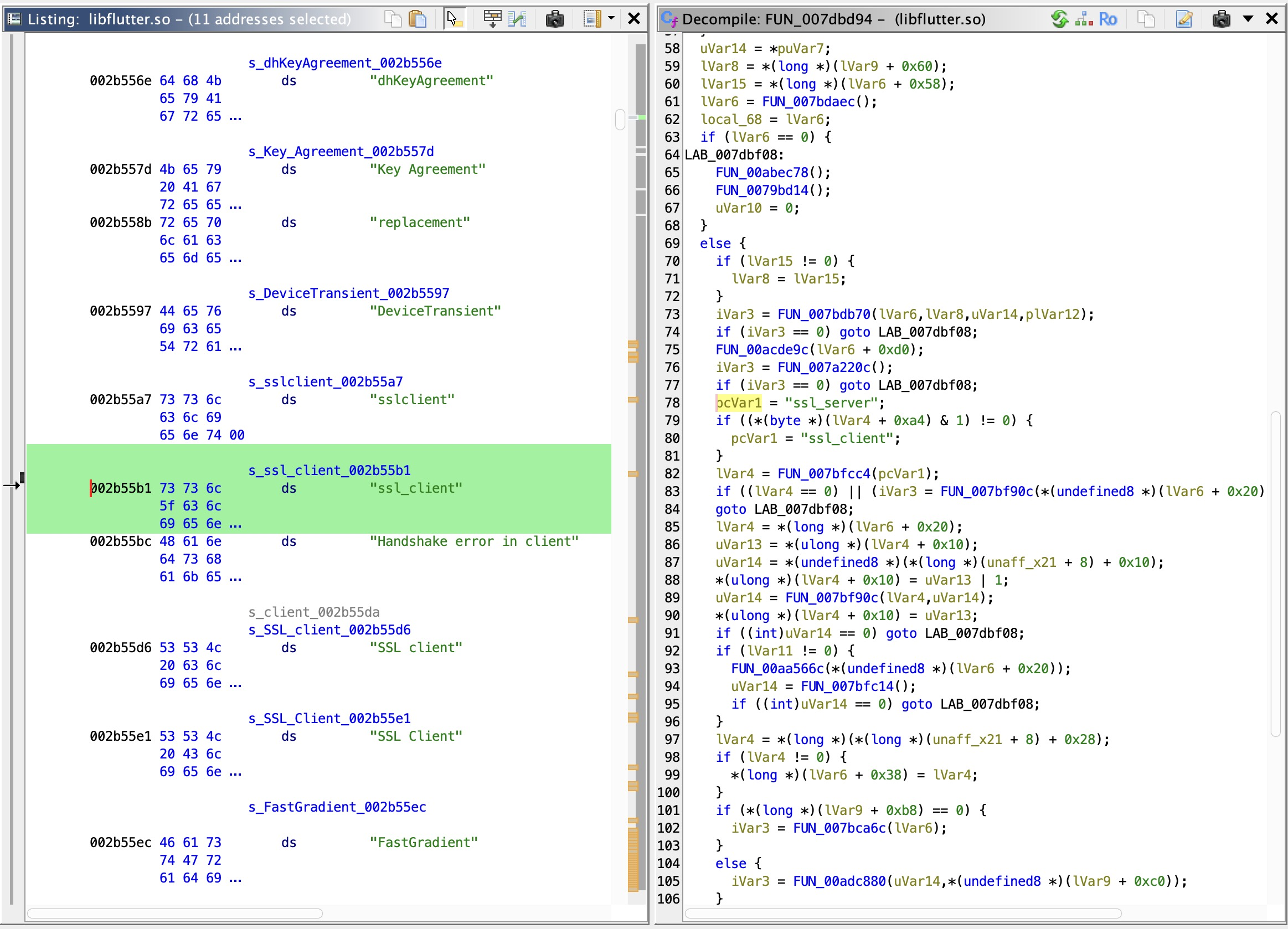Select the label s_Key_Agreement_002b557d
The height and width of the screenshot is (929, 1288).
341,152
